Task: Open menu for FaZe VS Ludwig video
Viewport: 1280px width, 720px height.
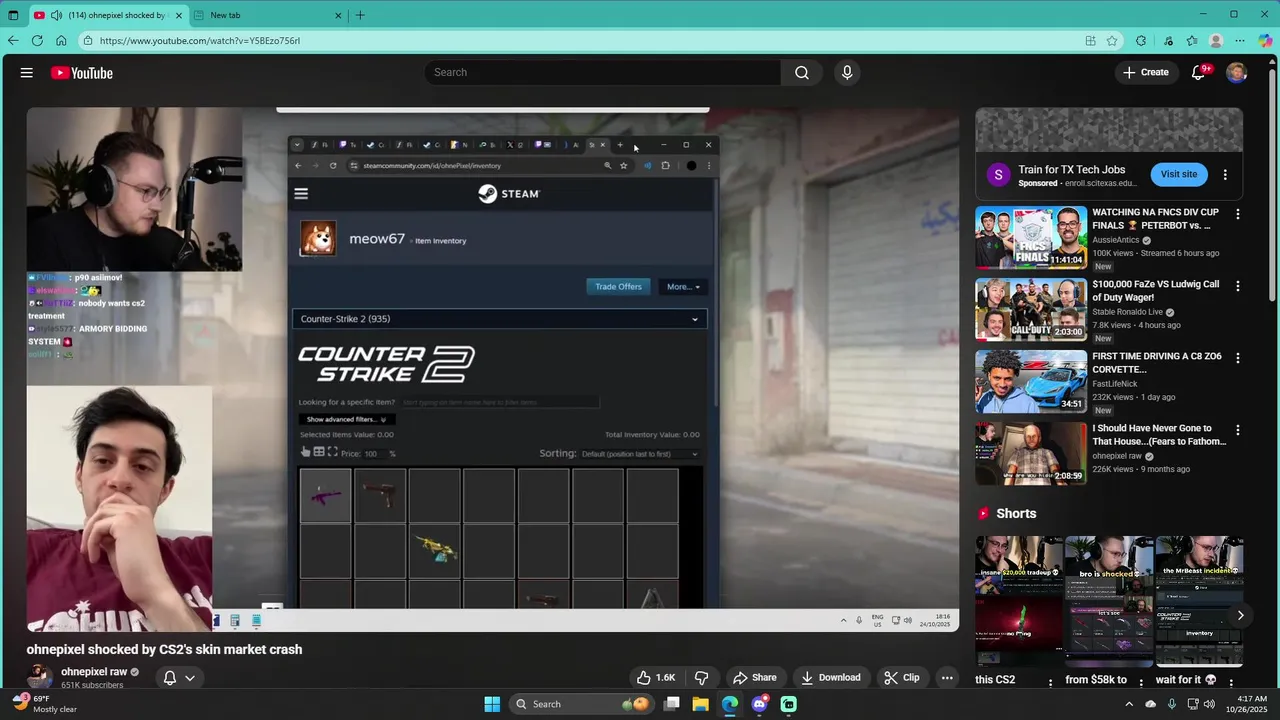Action: coord(1238,286)
